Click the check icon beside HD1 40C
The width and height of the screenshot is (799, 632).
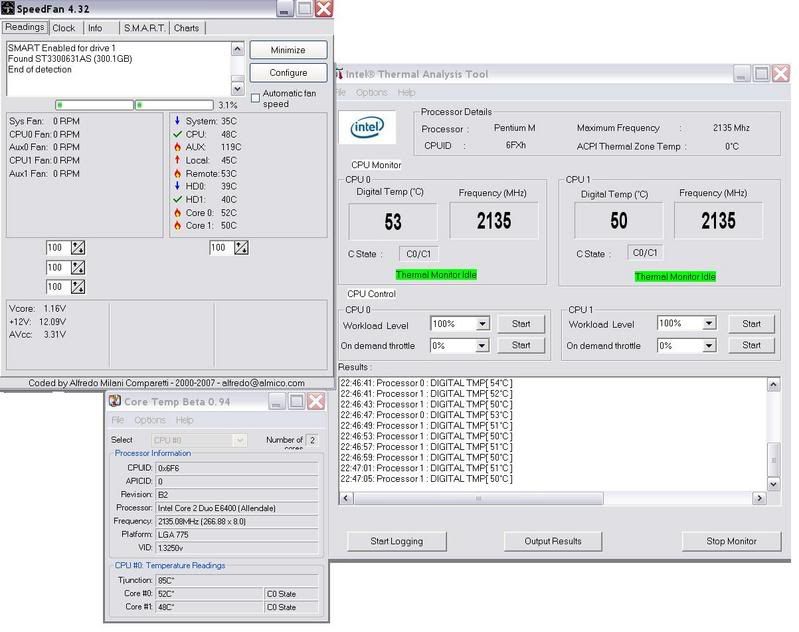pyautogui.click(x=177, y=199)
